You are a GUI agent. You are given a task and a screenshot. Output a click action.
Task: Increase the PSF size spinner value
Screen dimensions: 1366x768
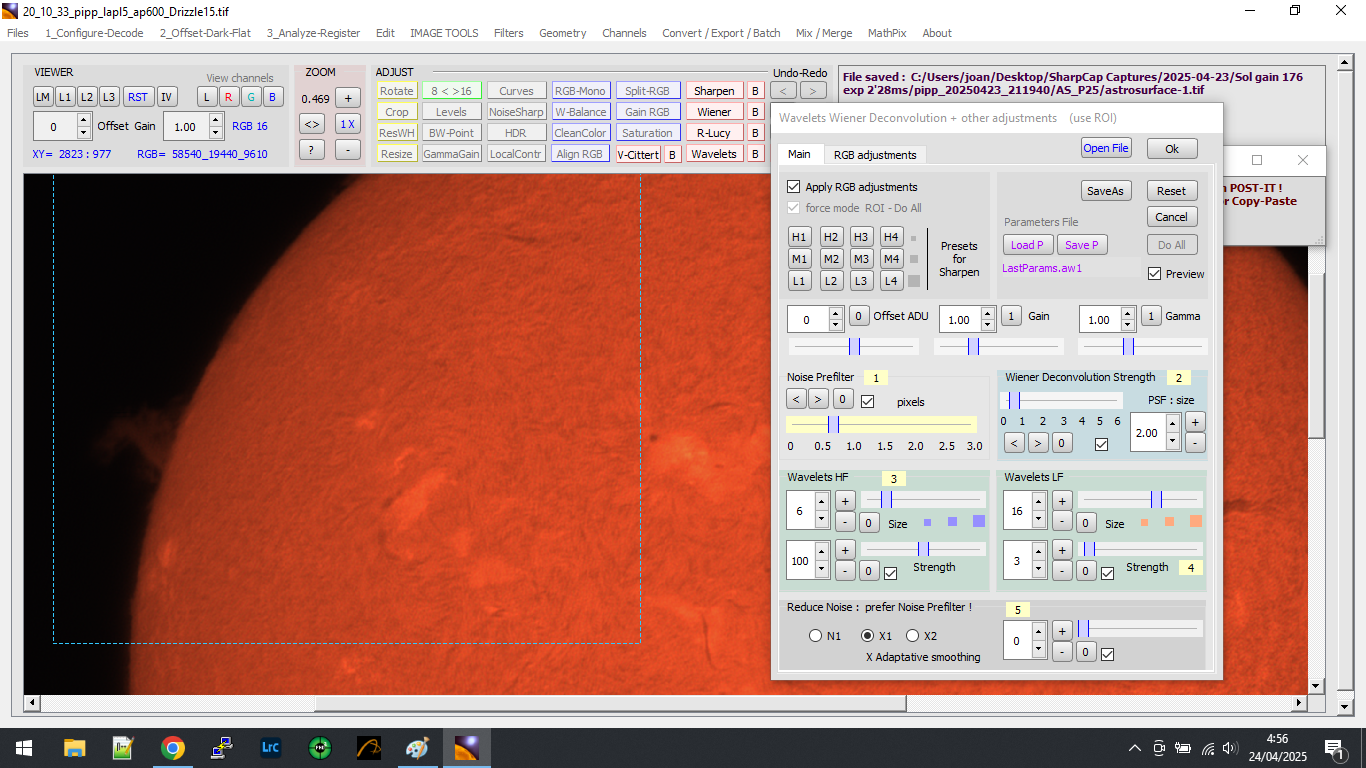(1175, 425)
